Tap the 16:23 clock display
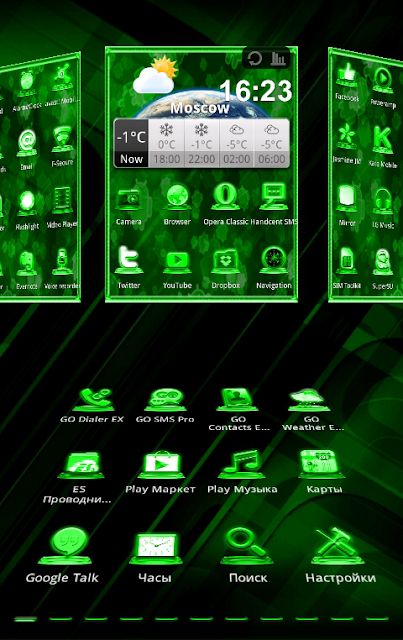Viewport: 403px width, 640px height. [256, 91]
